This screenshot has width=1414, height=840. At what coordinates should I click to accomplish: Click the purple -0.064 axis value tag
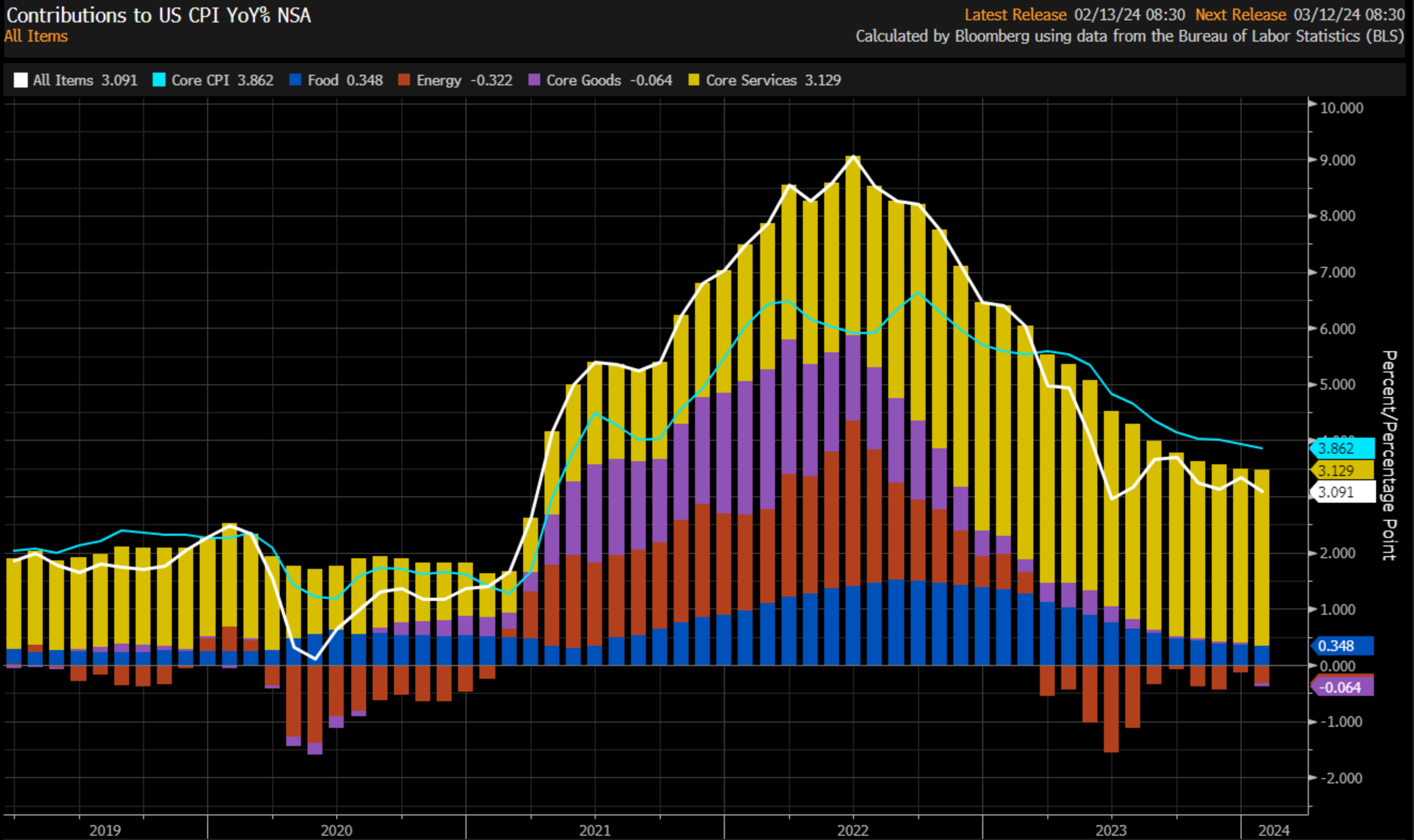click(x=1341, y=688)
